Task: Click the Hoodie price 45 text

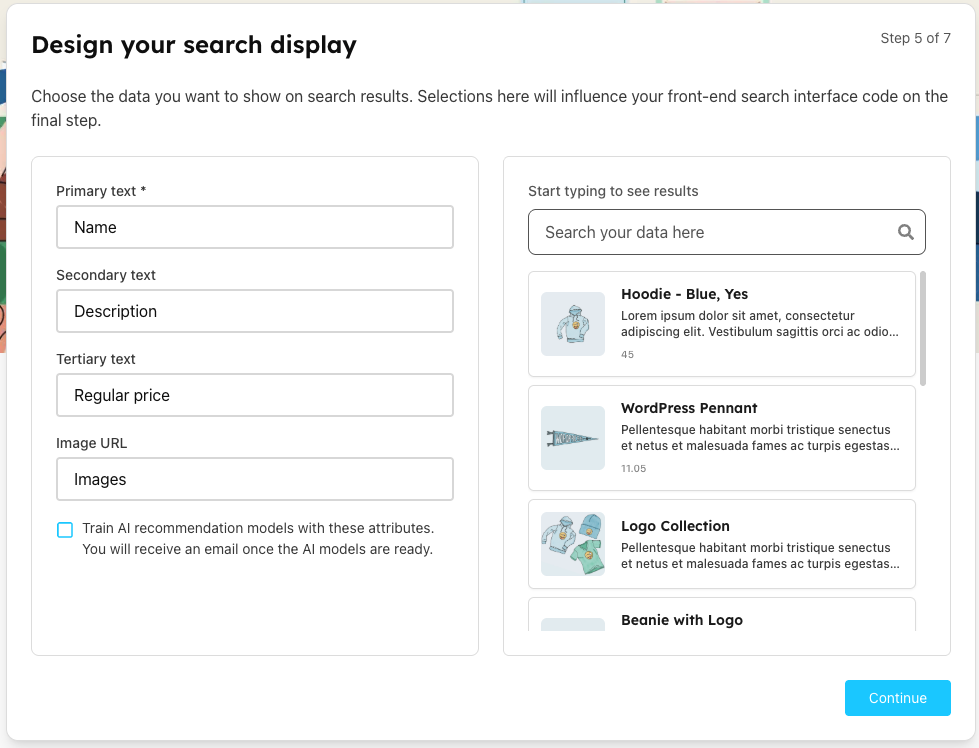Action: [x=627, y=354]
